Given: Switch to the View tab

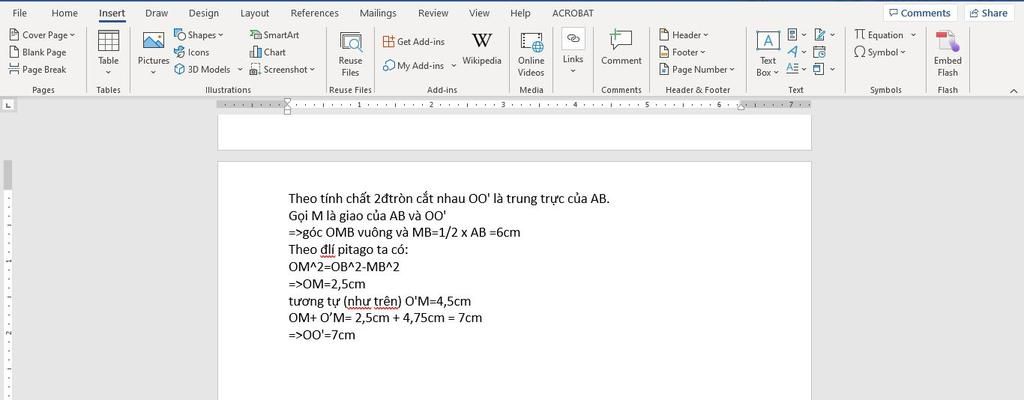Looking at the screenshot, I should 479,13.
